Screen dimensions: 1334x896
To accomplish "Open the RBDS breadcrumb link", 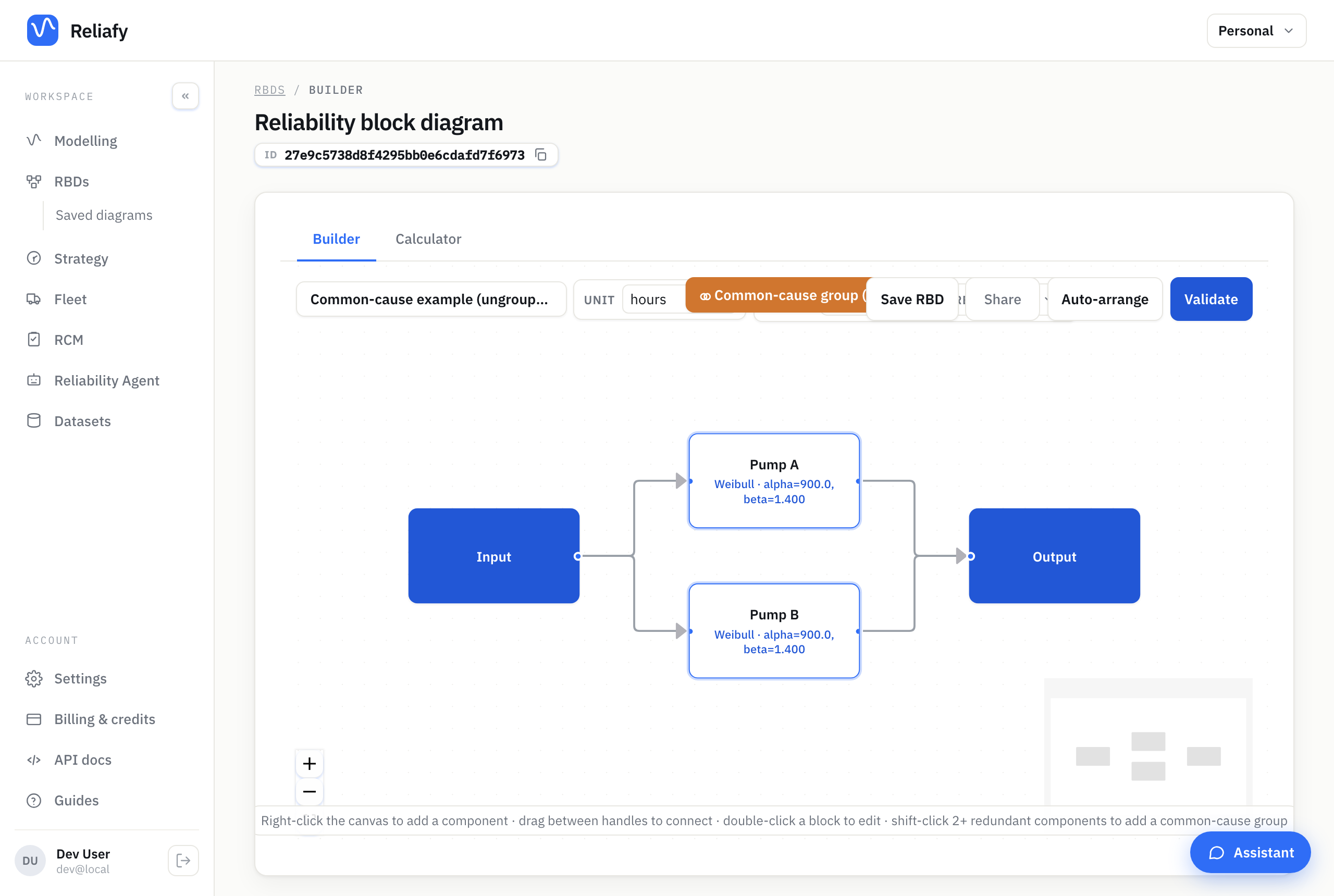I will click(269, 90).
